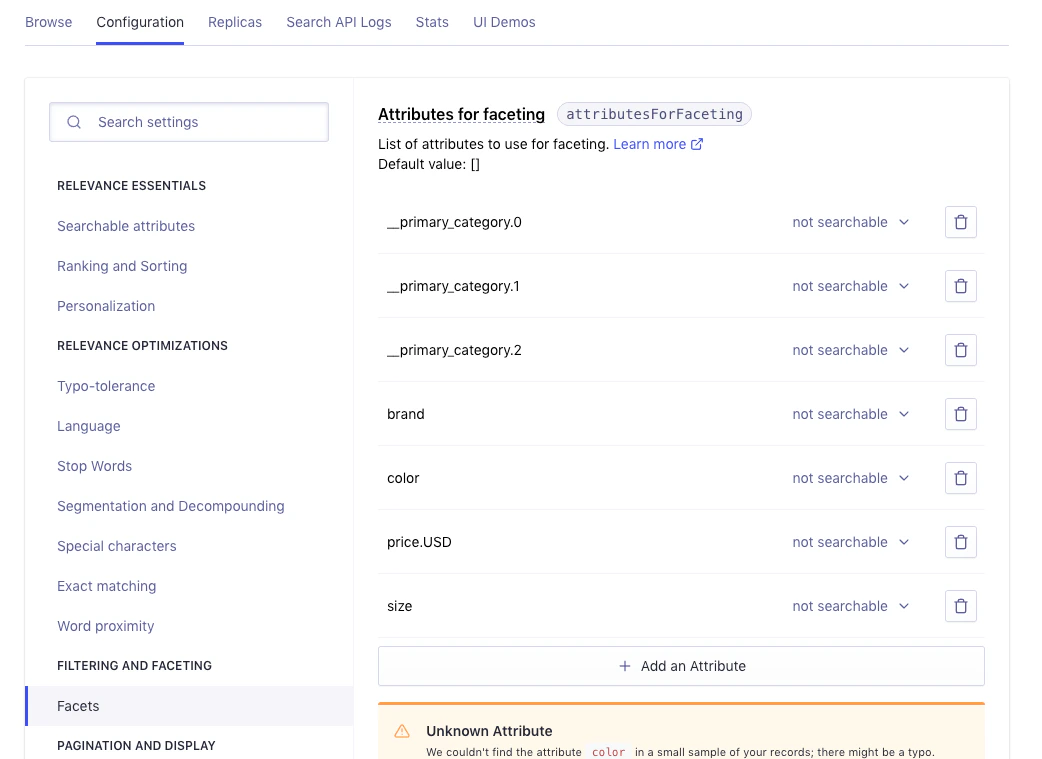The width and height of the screenshot is (1042, 759).
Task: Click the Add an Attribute button
Action: tap(681, 666)
